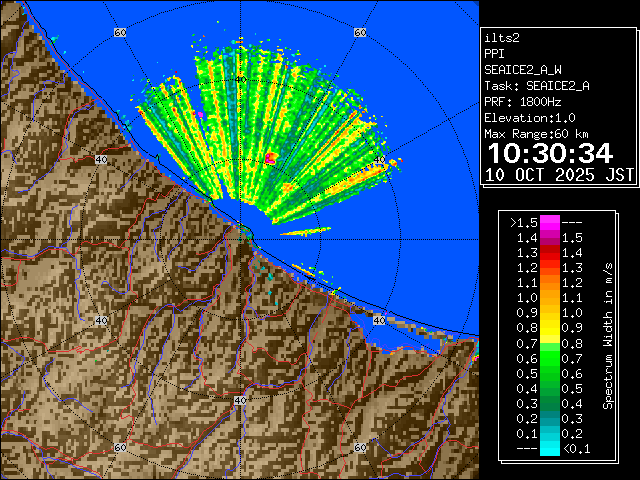640x480 pixels.
Task: Click the 'SEAICE2_A_W' product label
Action: click(523, 70)
